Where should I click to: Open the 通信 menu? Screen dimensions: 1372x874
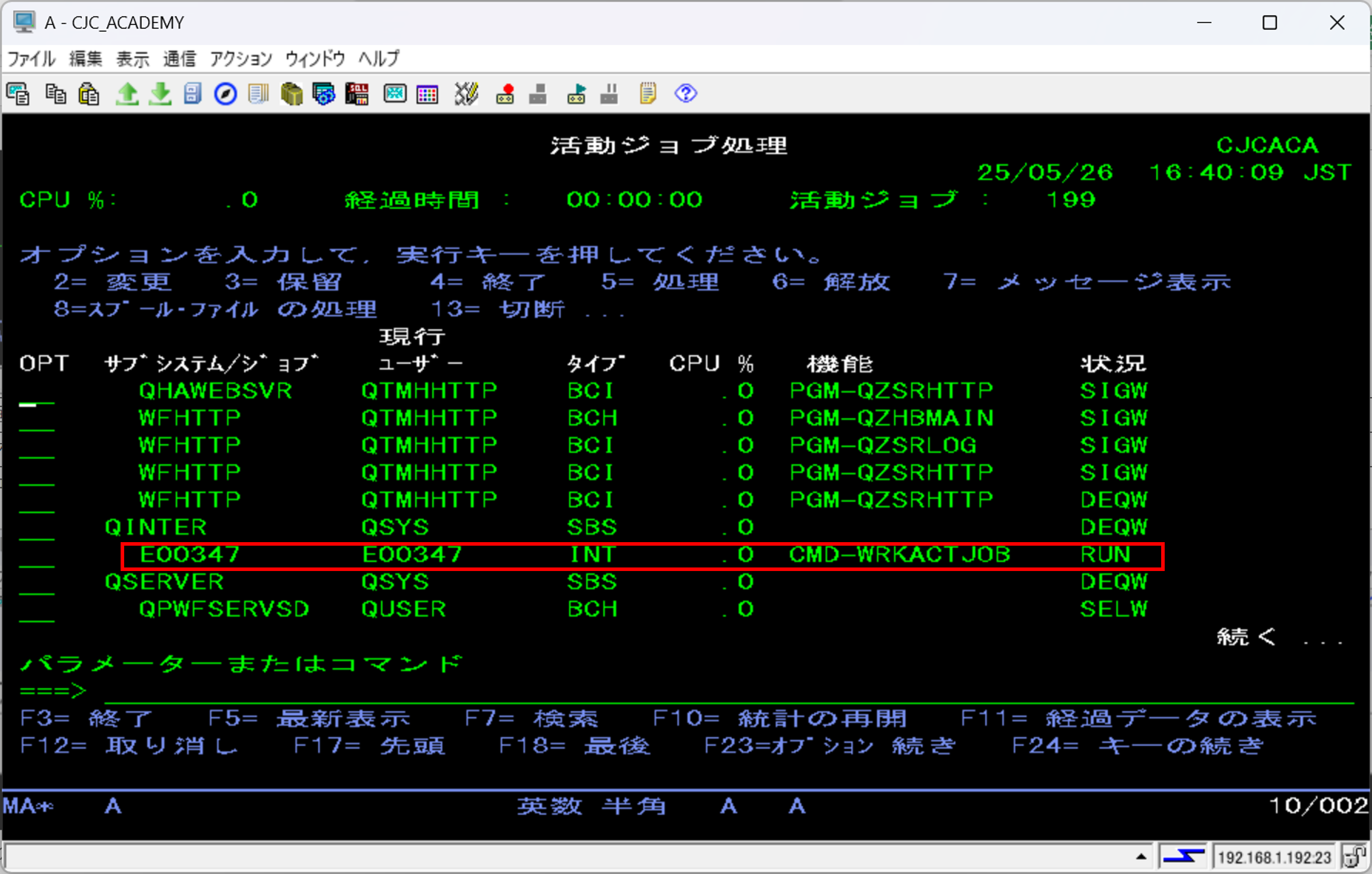tap(179, 58)
